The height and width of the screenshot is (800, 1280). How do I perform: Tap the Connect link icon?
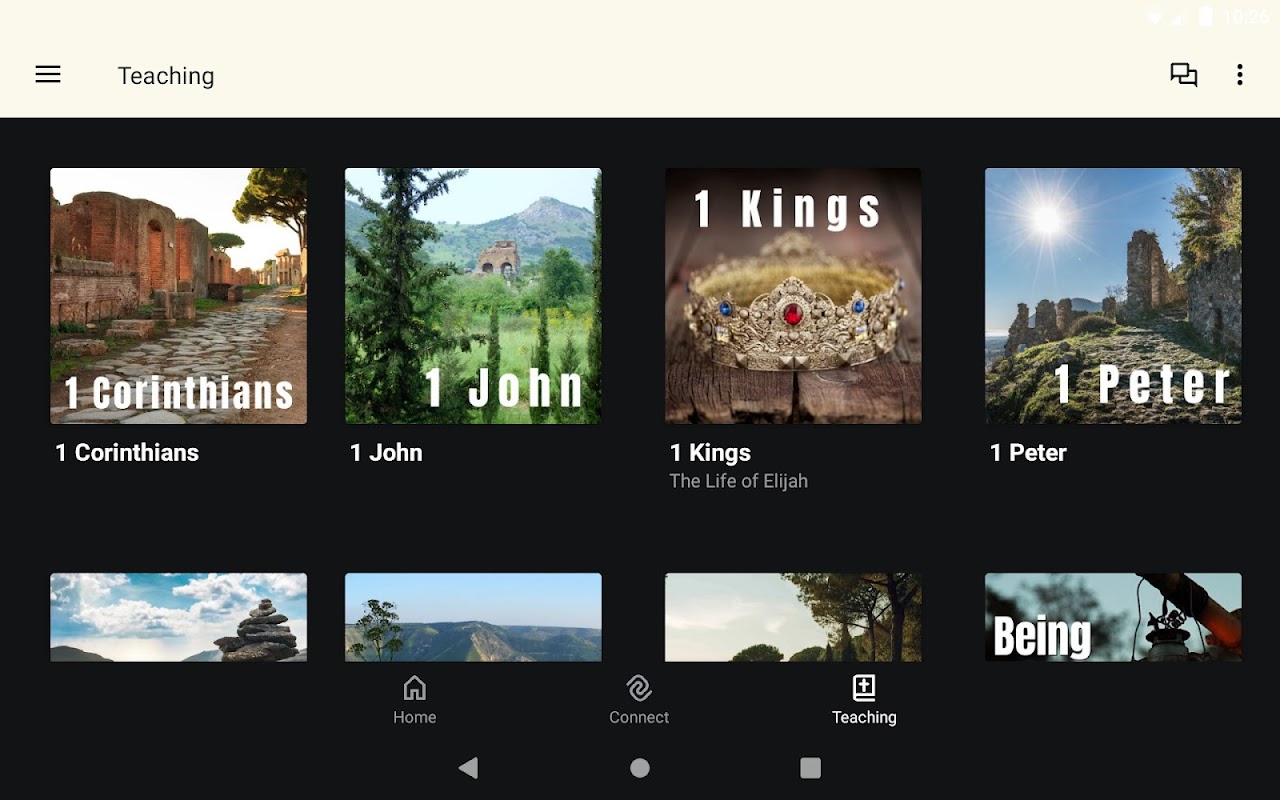tap(639, 688)
